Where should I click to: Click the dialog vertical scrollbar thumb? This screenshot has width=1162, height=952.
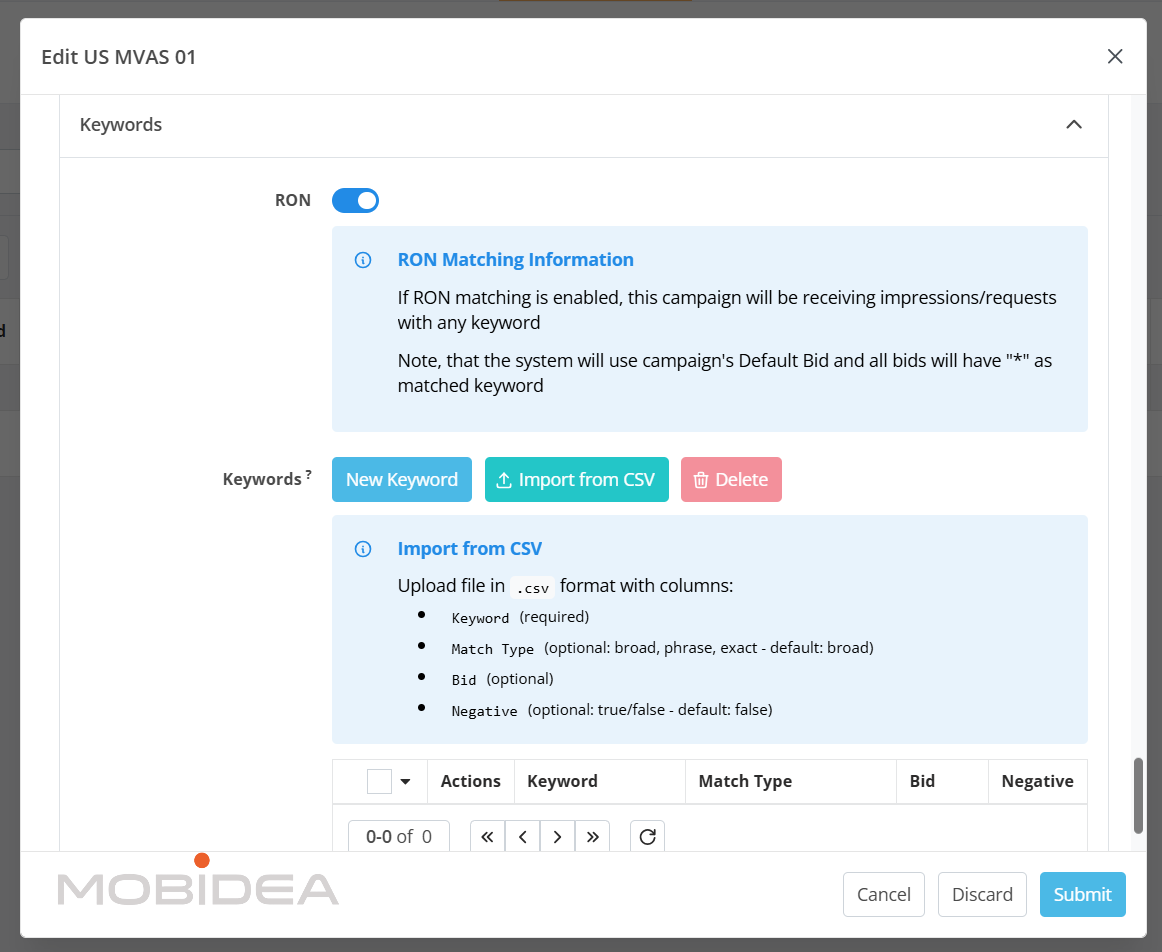click(1138, 795)
